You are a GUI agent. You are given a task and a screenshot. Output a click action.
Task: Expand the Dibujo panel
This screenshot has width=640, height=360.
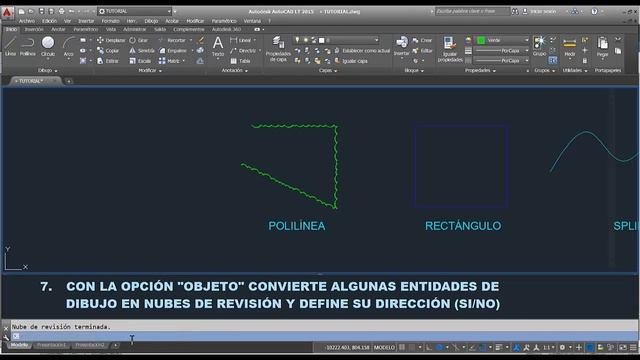47,71
